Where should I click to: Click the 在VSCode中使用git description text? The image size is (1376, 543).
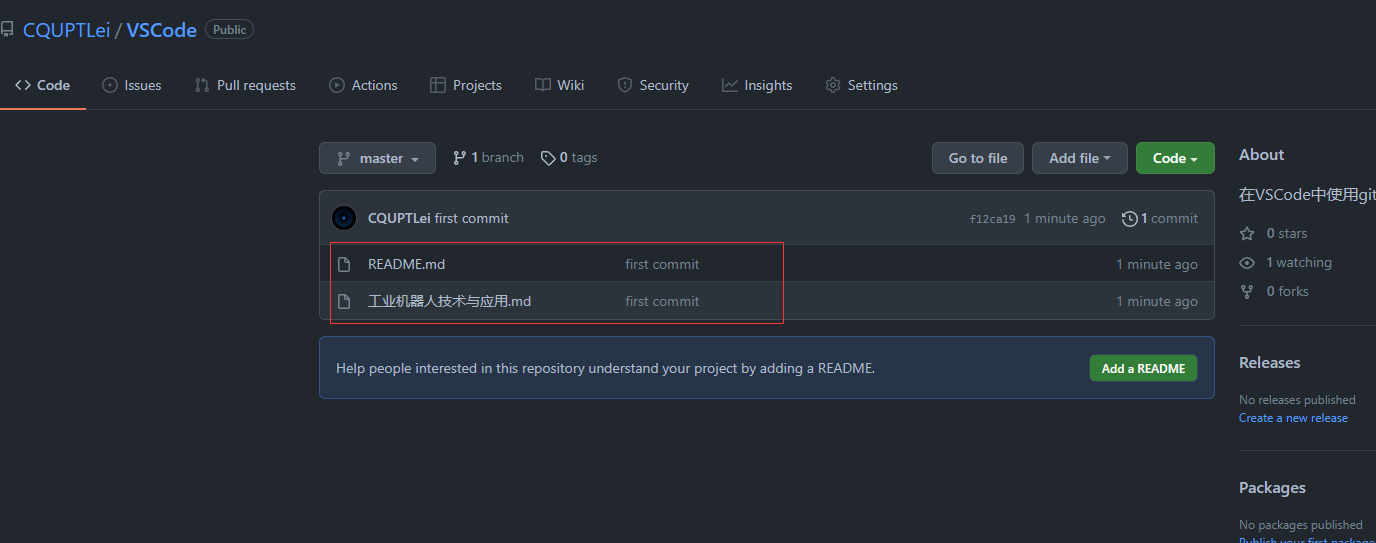(1307, 194)
